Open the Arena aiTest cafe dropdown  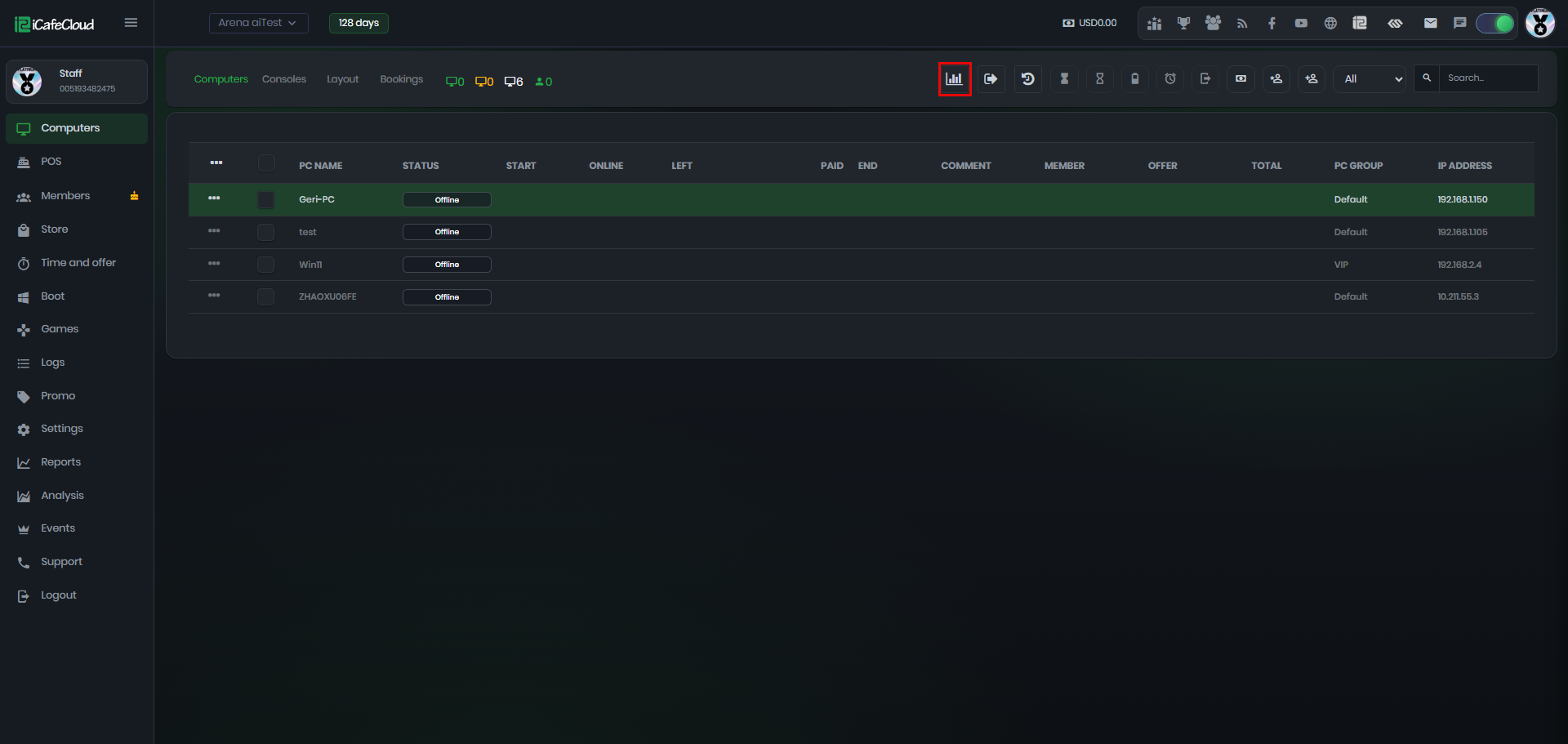click(x=258, y=23)
